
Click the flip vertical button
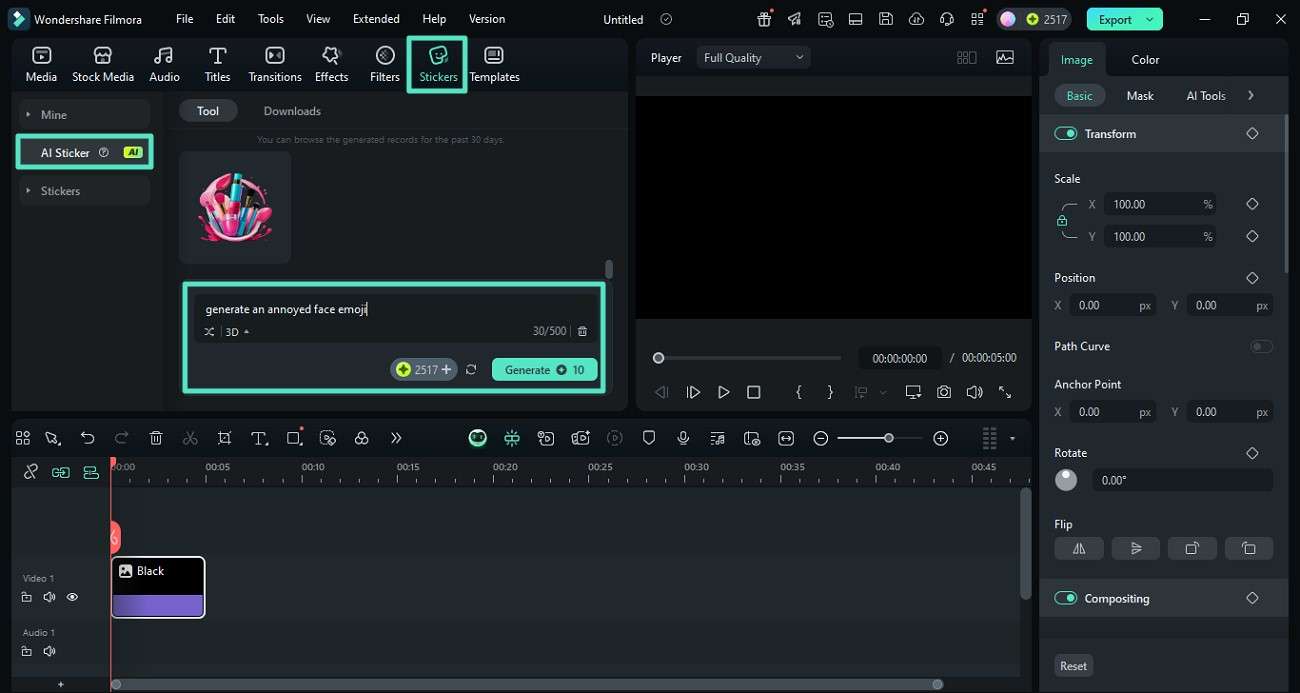pyautogui.click(x=1136, y=548)
